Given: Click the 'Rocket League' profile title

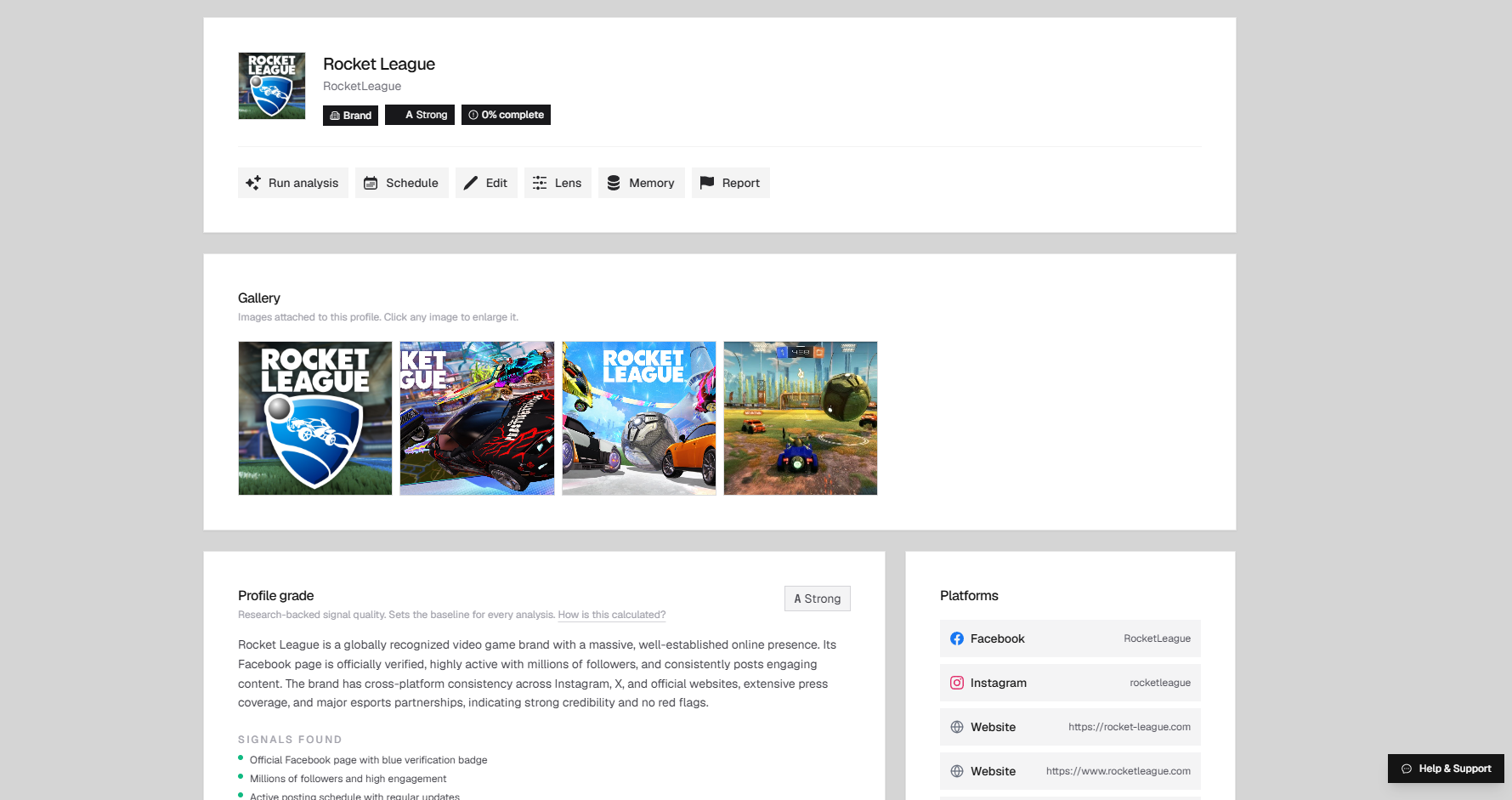Looking at the screenshot, I should click(x=379, y=64).
